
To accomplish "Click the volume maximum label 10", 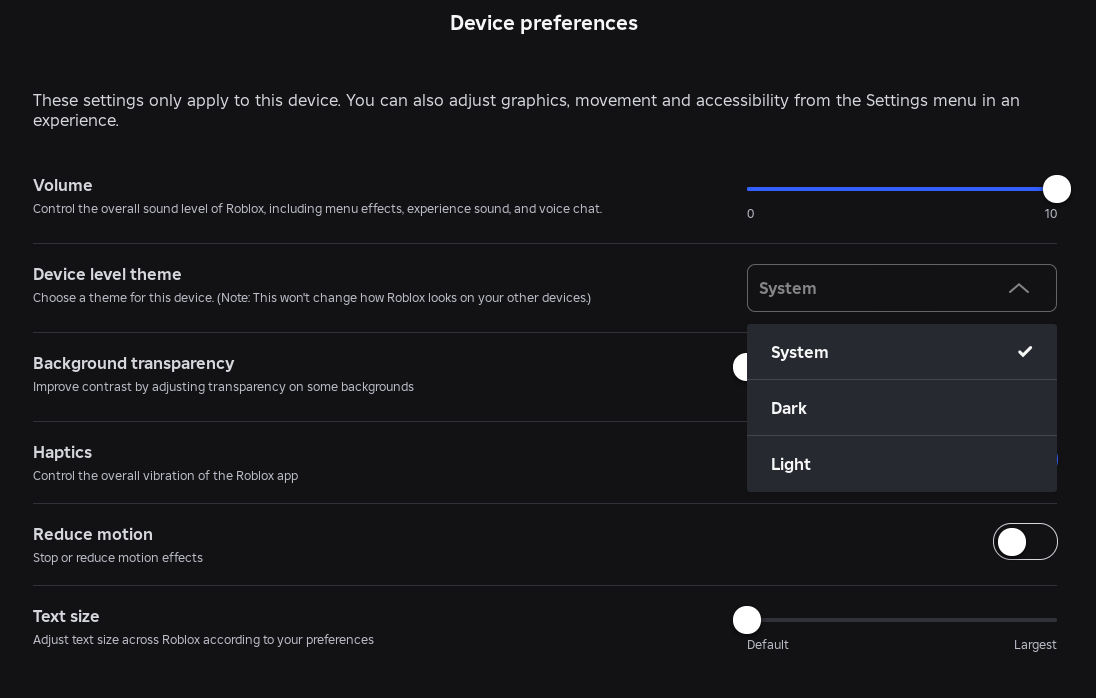I will (x=1050, y=214).
